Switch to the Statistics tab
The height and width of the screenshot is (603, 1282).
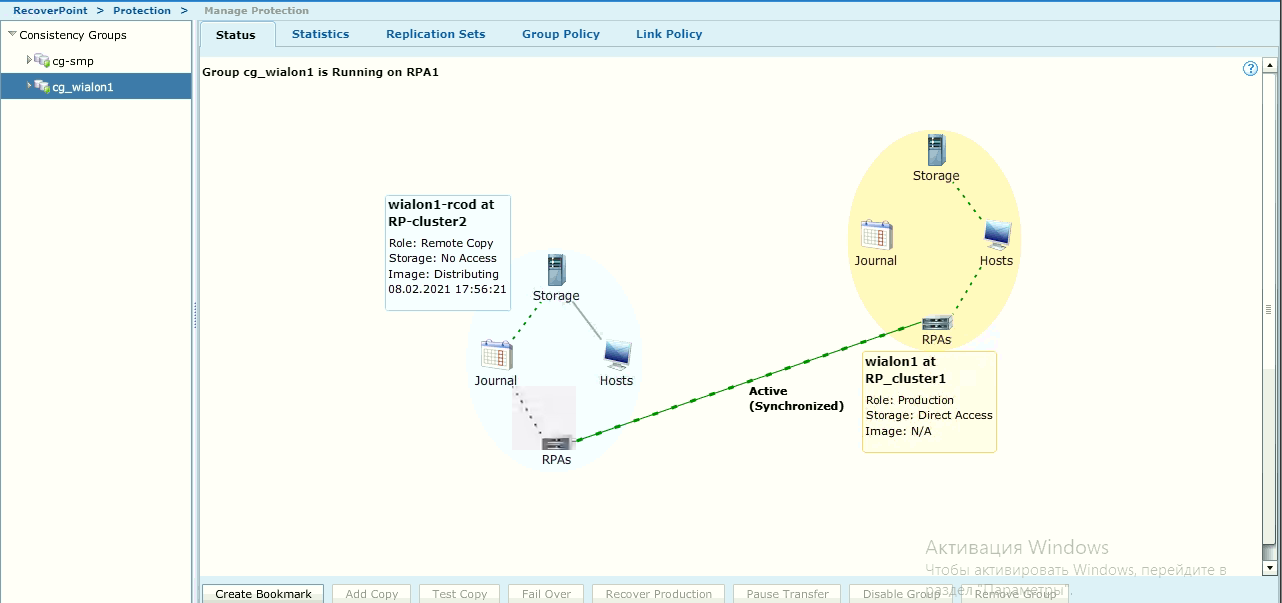click(x=320, y=34)
